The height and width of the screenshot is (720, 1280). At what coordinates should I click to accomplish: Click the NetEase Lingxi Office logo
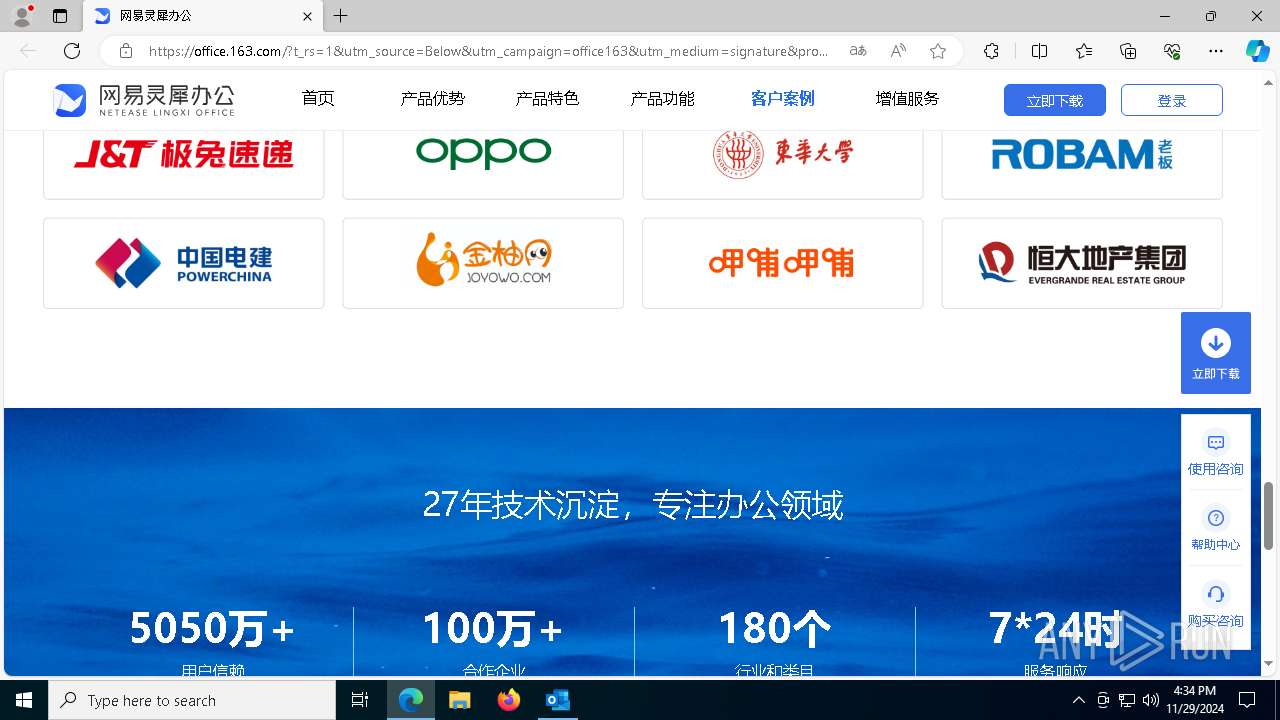click(144, 99)
